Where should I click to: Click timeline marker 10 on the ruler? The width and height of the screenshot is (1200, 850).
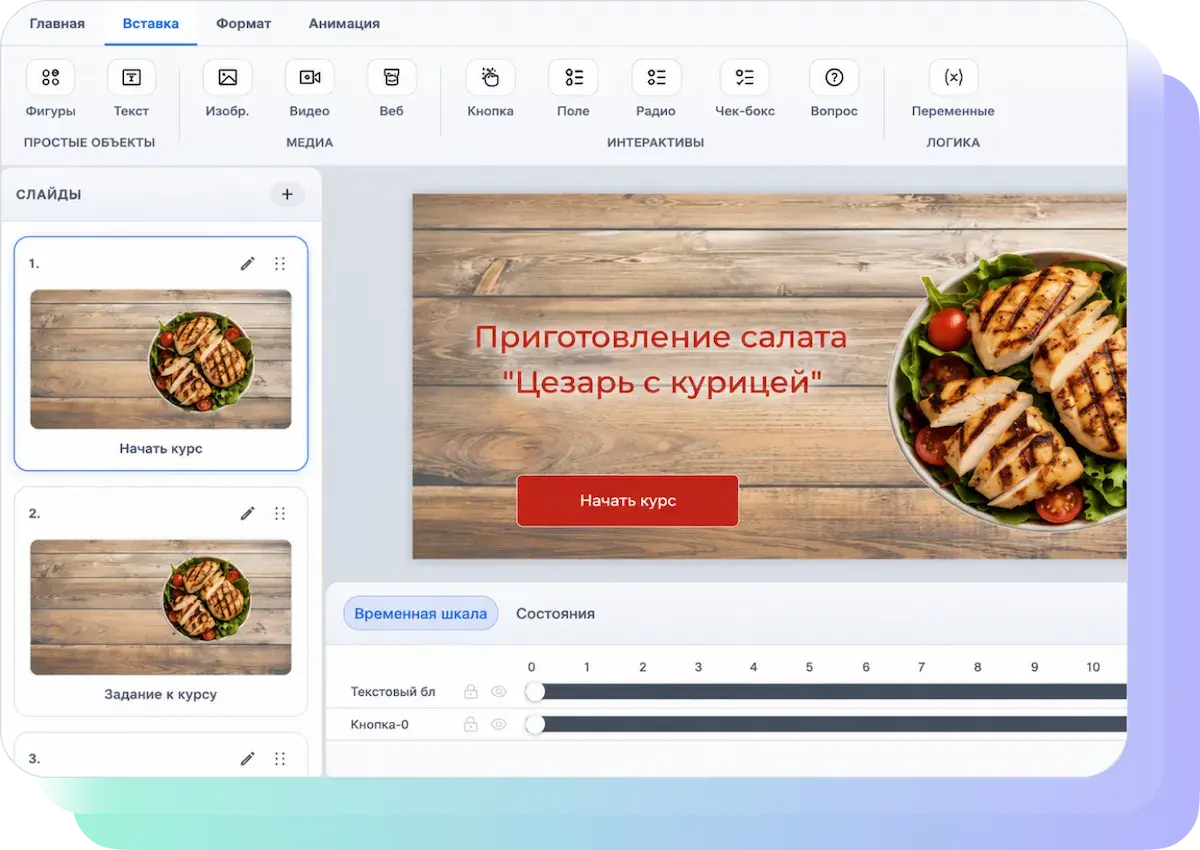[x=1093, y=667]
